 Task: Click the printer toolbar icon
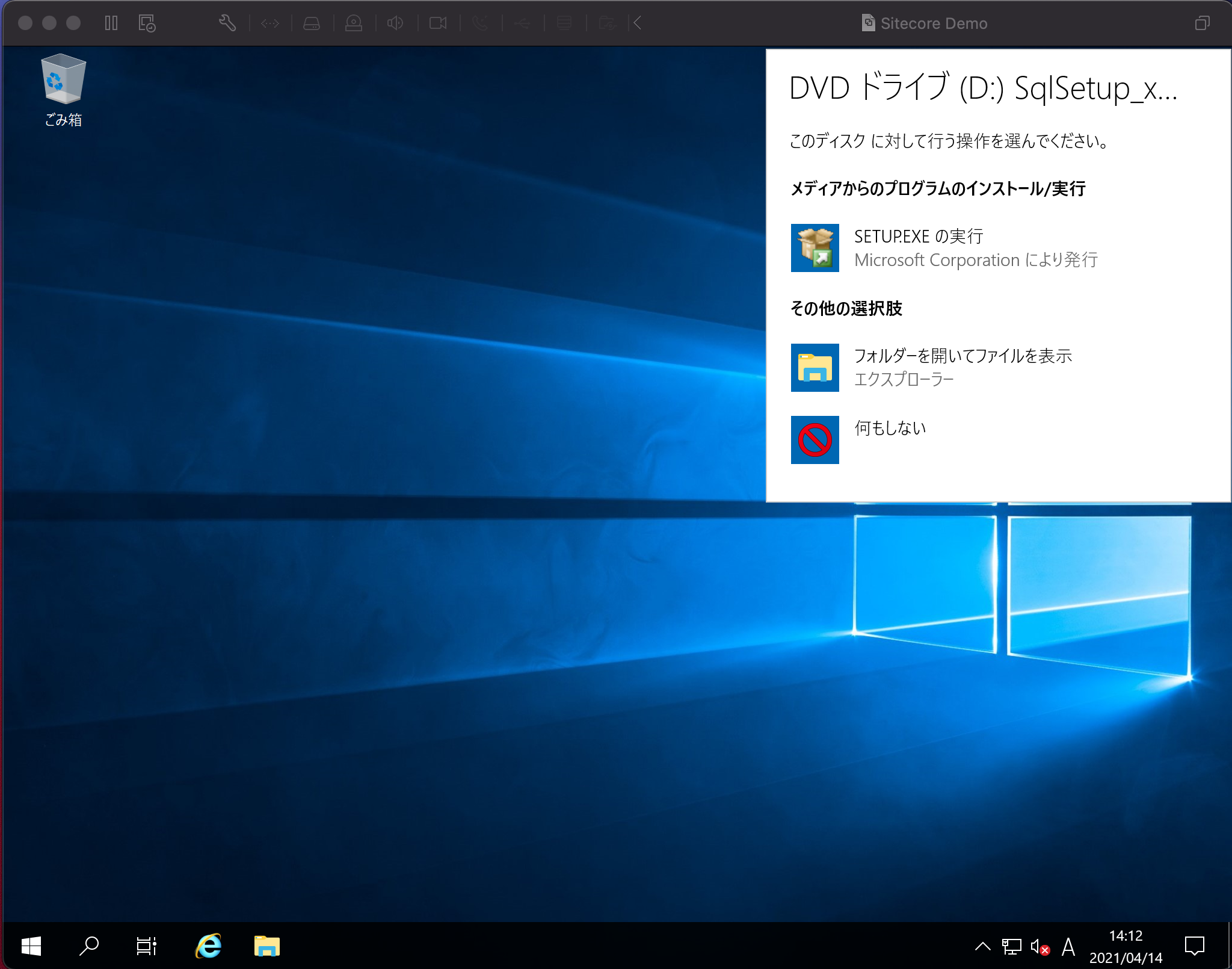(x=564, y=23)
